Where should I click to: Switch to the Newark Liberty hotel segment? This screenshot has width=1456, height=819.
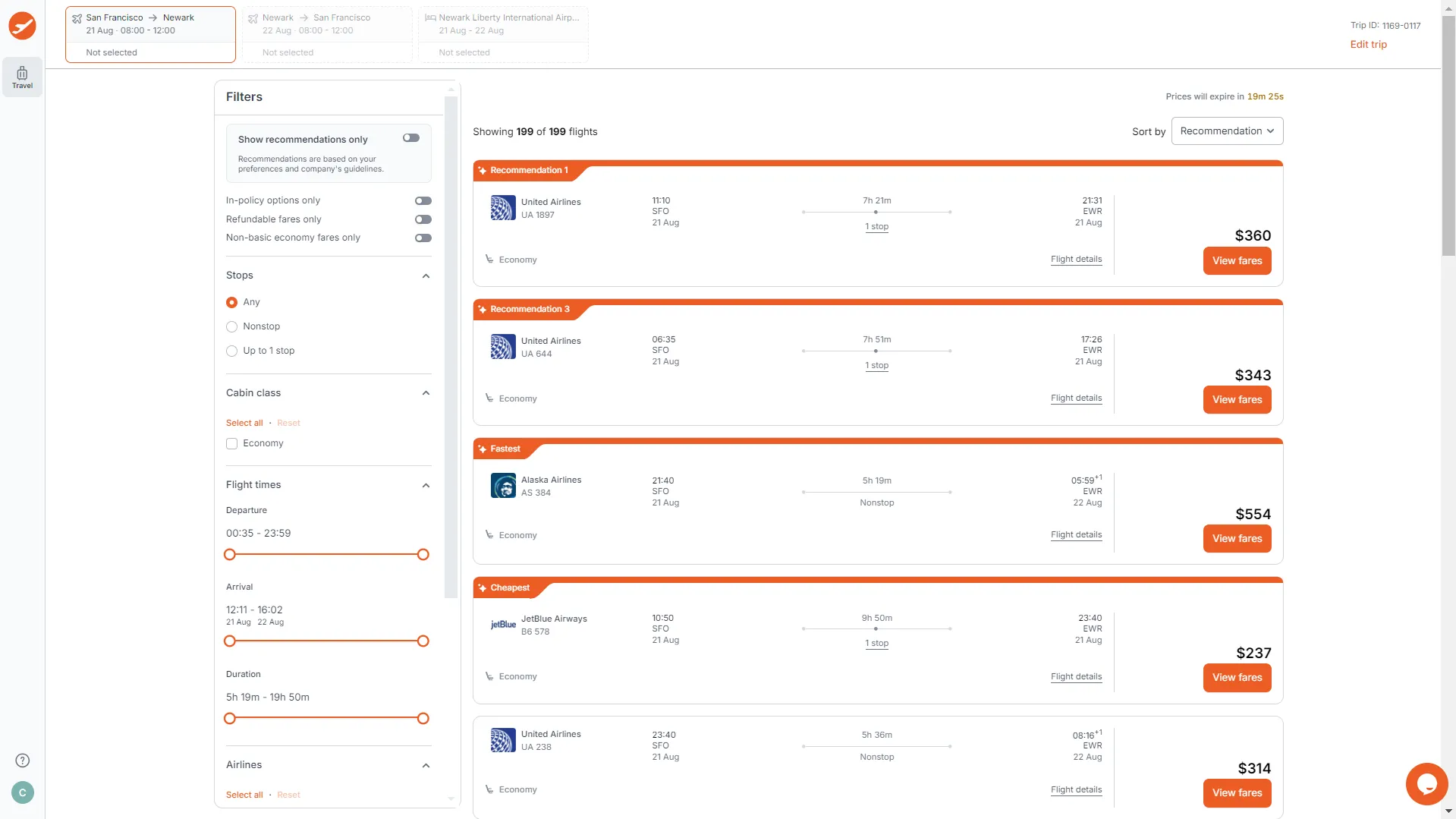pyautogui.click(x=502, y=33)
